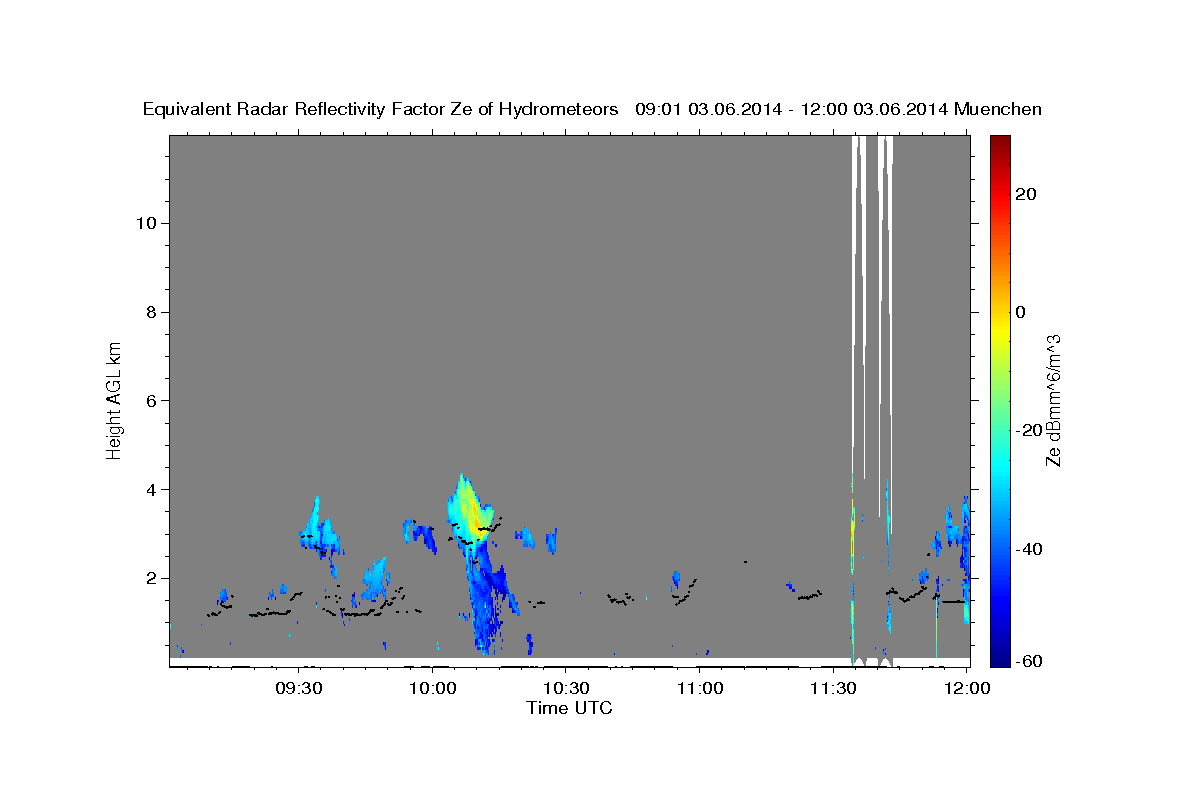Click the colorbar tick label -20
Image resolution: width=1200 pixels, height=800 pixels.
(x=1029, y=430)
